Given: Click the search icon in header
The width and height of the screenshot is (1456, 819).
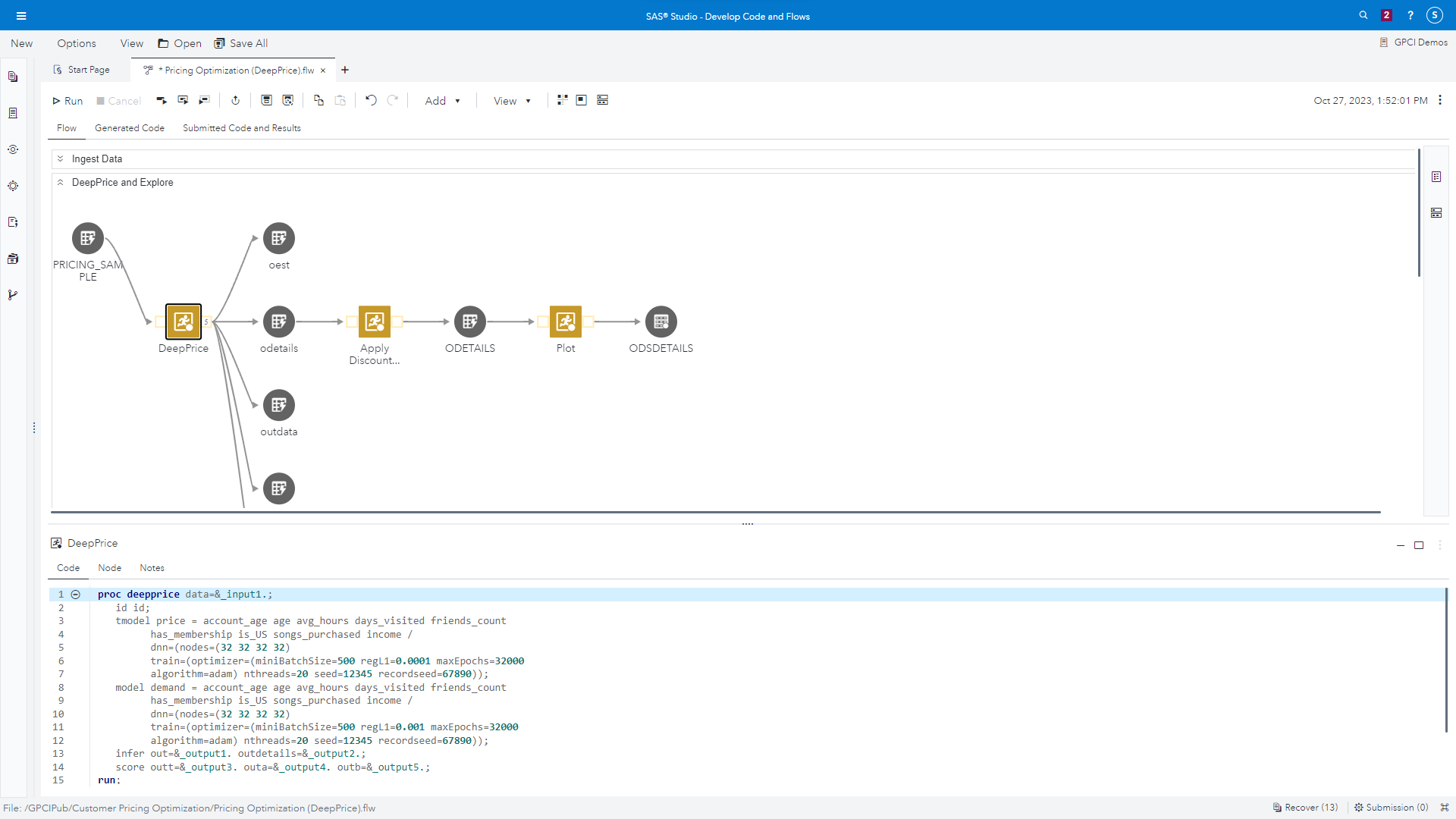Looking at the screenshot, I should point(1363,15).
